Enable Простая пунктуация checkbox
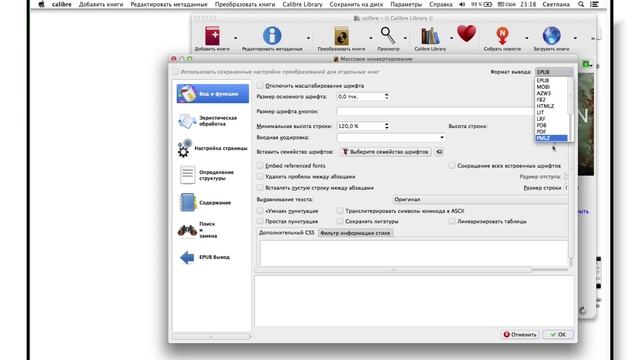640x360 pixels. [x=260, y=221]
